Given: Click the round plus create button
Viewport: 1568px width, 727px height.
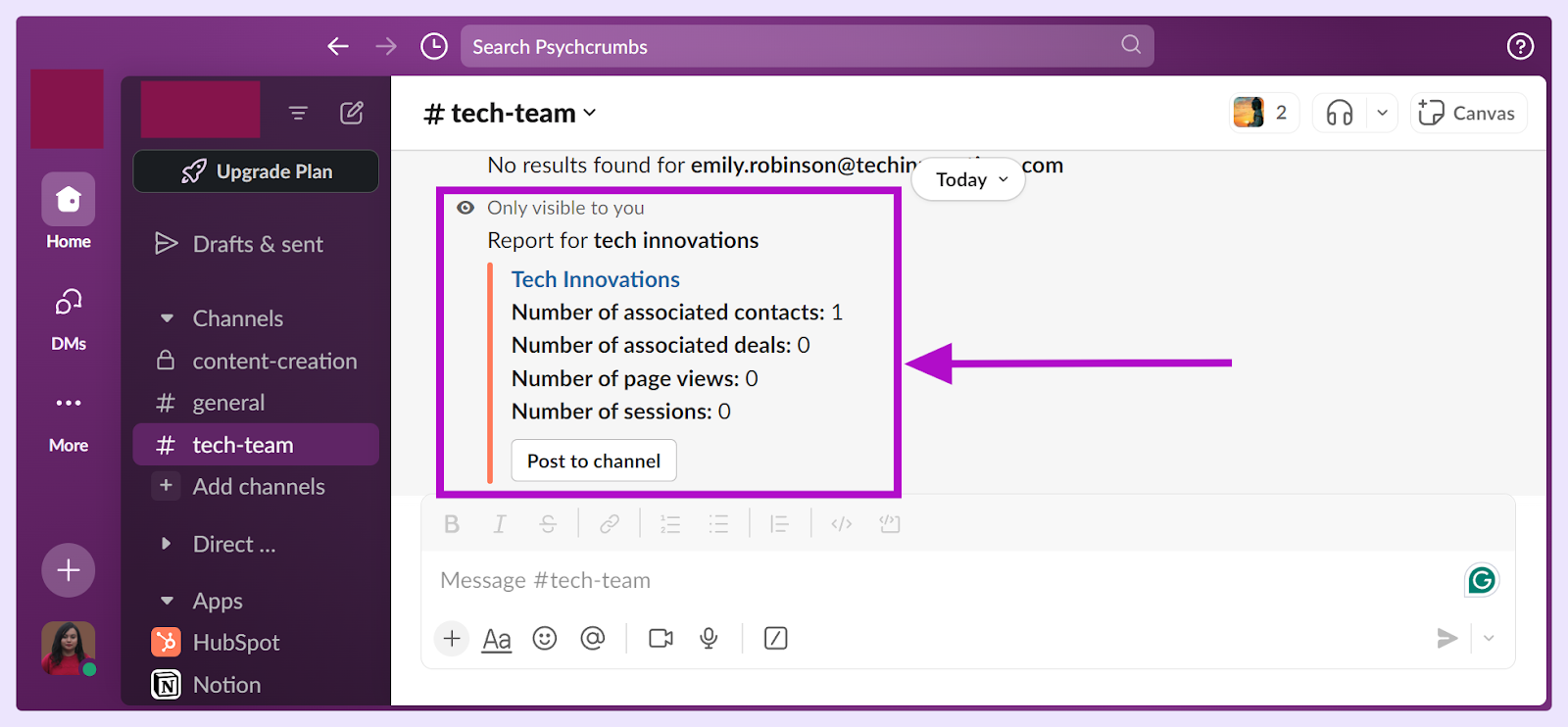Looking at the screenshot, I should tap(69, 569).
